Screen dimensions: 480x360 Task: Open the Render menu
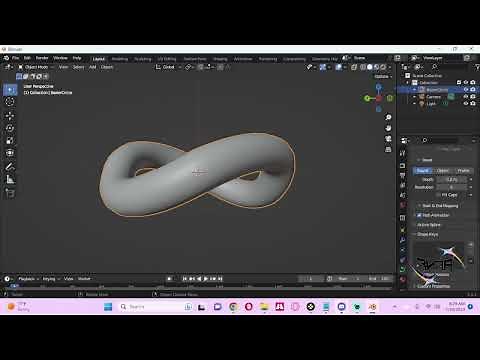tap(42, 58)
